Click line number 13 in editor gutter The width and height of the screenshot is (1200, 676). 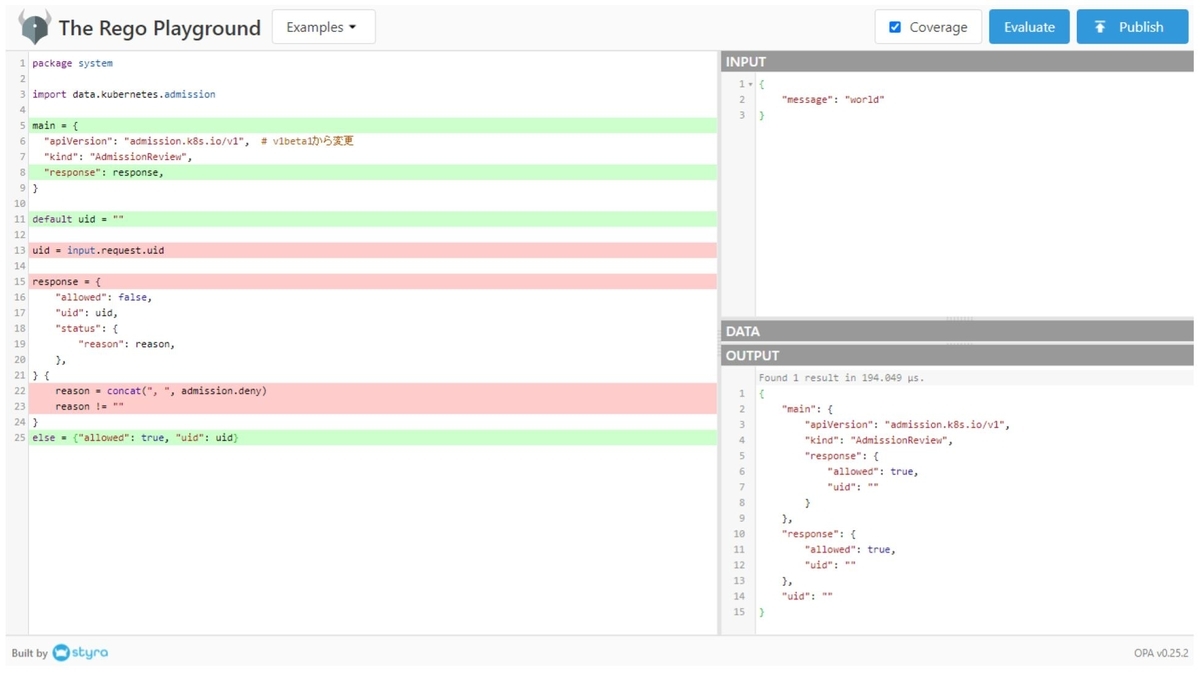point(20,250)
